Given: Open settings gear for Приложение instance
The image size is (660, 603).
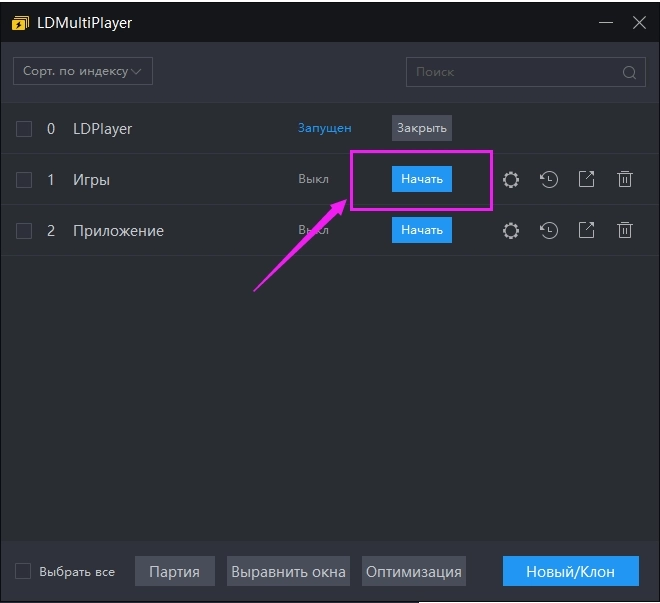Looking at the screenshot, I should (x=511, y=231).
